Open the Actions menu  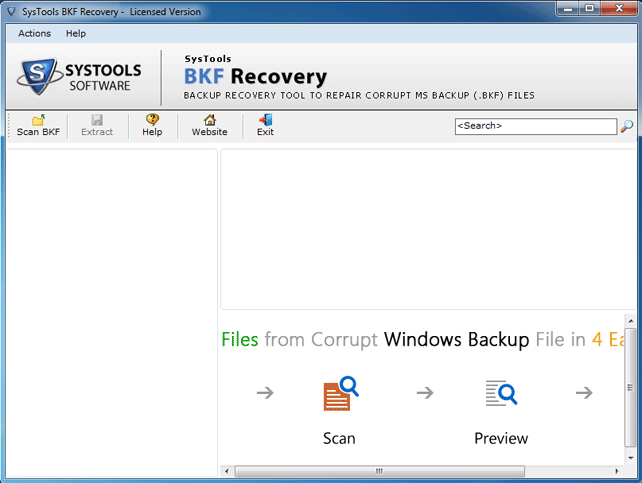tap(34, 34)
